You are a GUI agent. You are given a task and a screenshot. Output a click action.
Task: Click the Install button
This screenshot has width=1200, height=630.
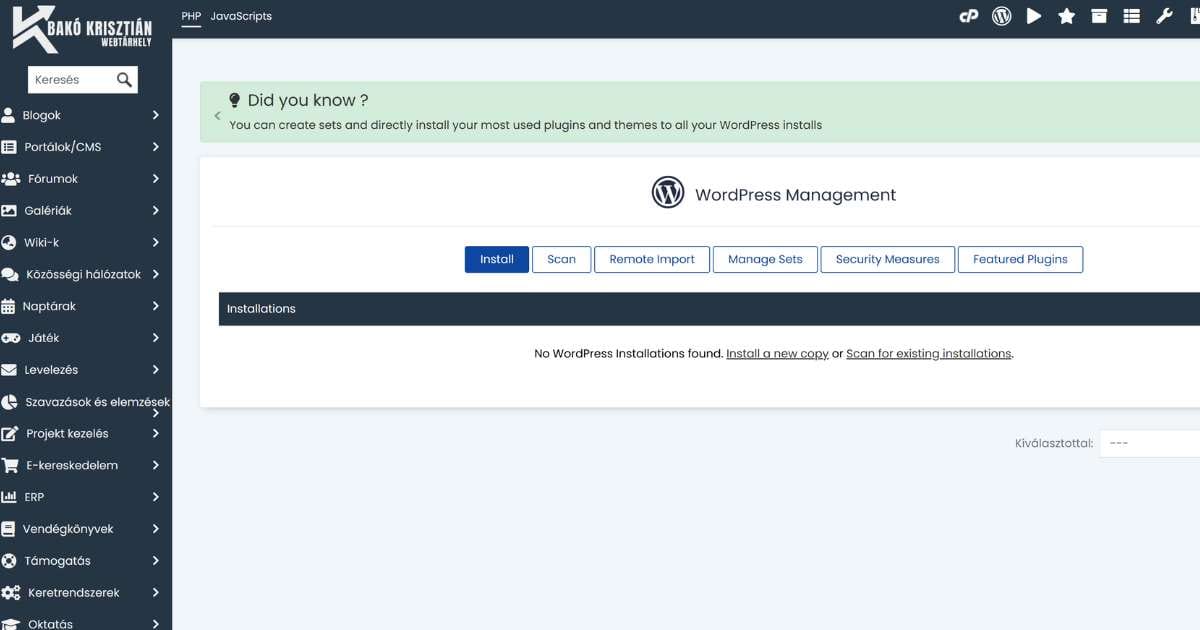click(x=497, y=259)
